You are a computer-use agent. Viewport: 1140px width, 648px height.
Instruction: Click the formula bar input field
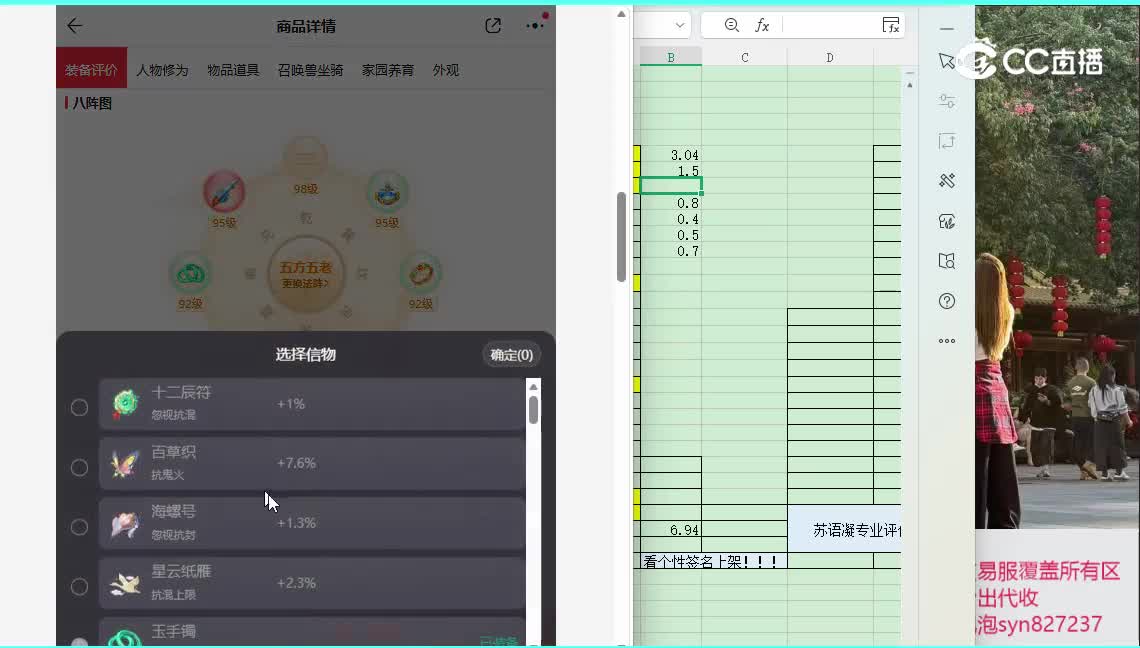829,25
